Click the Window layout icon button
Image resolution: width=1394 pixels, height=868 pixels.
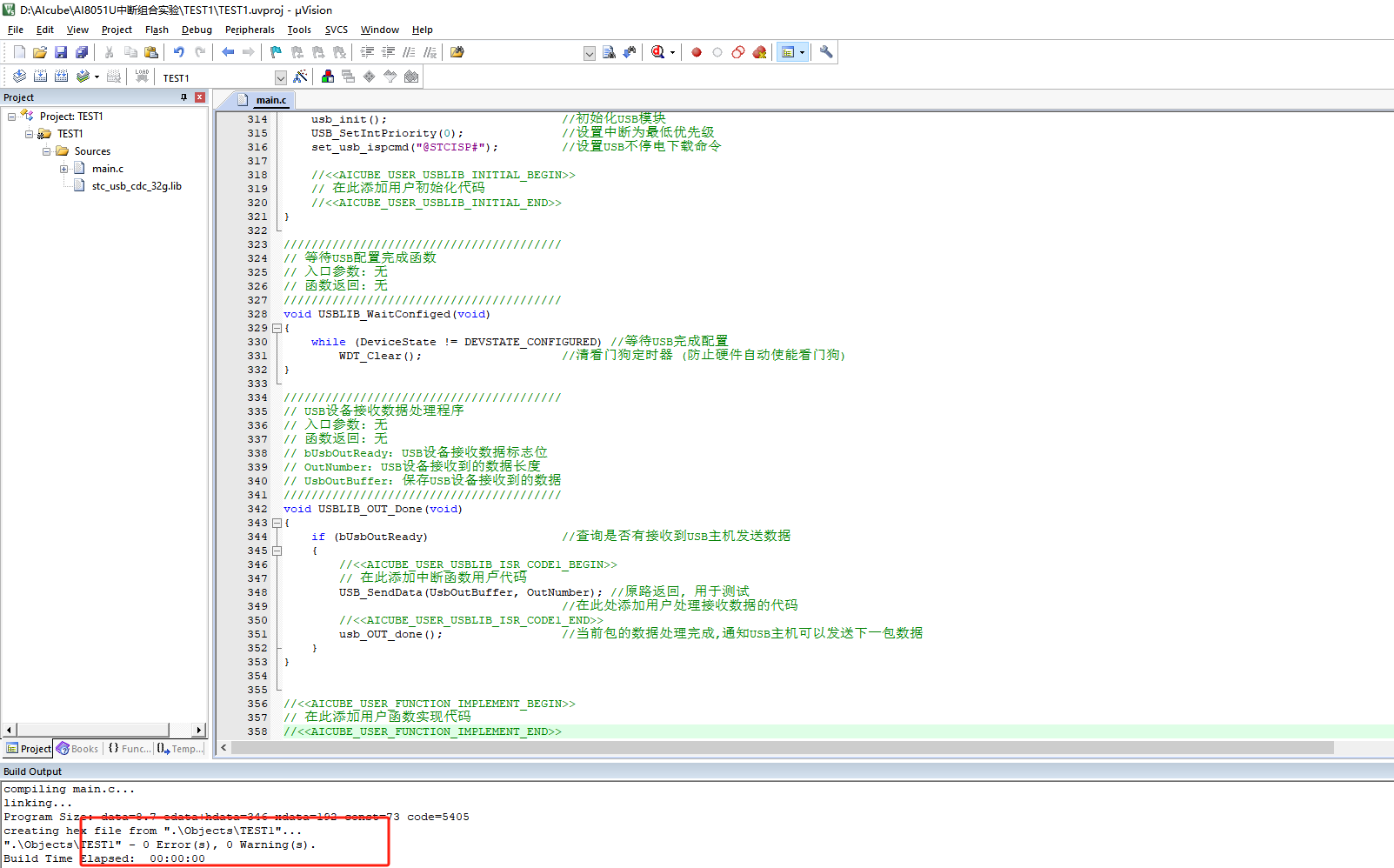tap(788, 52)
